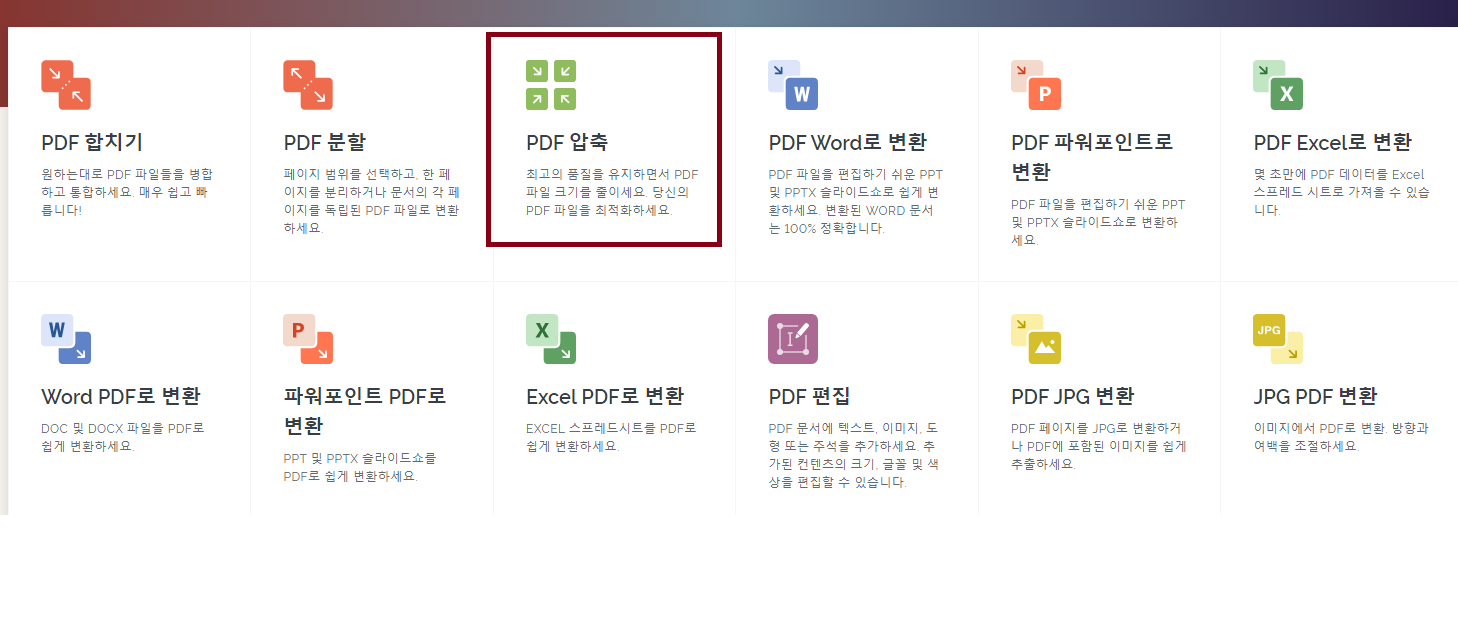Click the PDF 분할 split arrows icon
This screenshot has width=1458, height=629.
(307, 85)
